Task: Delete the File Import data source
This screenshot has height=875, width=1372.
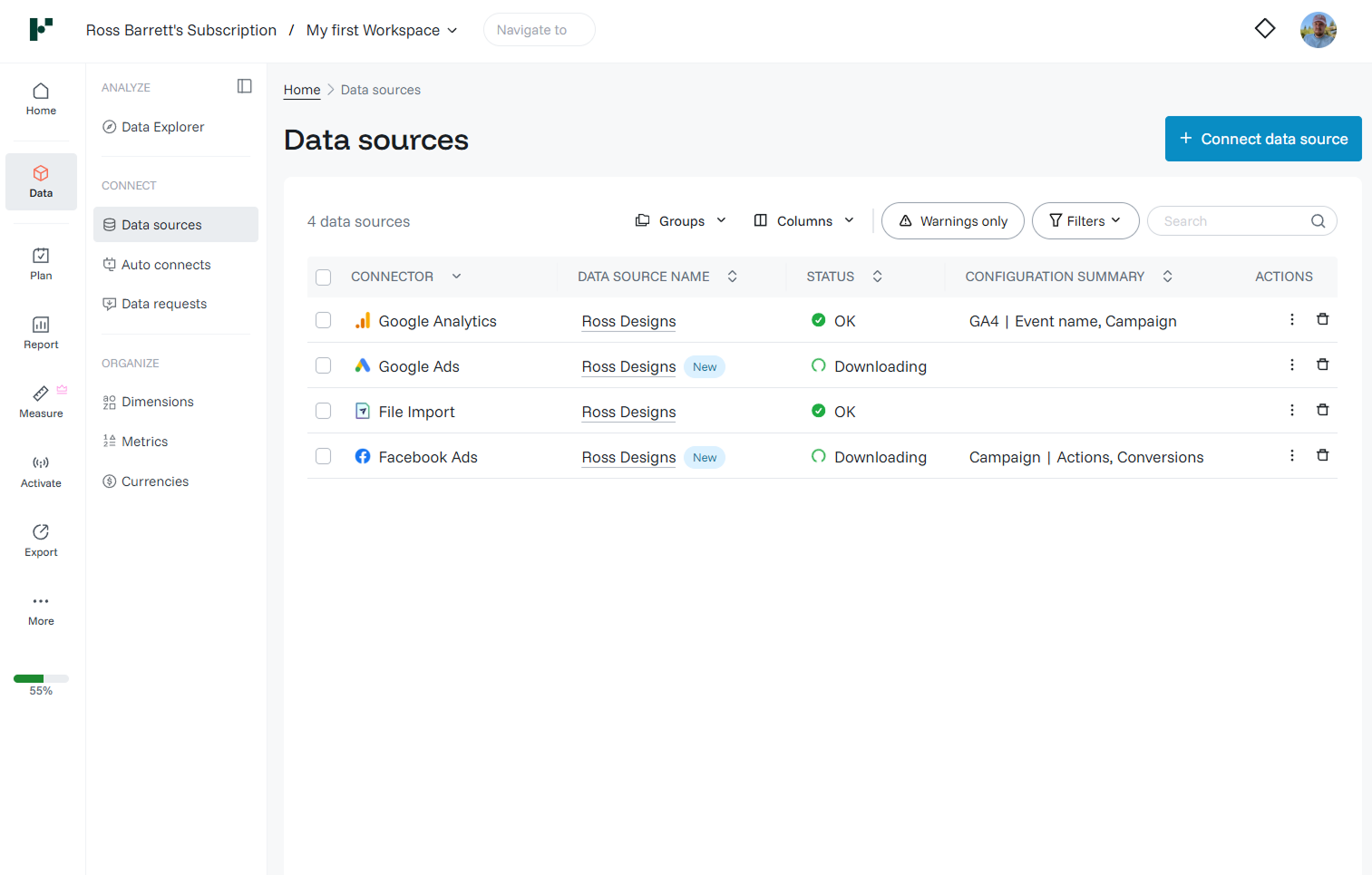Action: pos(1323,410)
